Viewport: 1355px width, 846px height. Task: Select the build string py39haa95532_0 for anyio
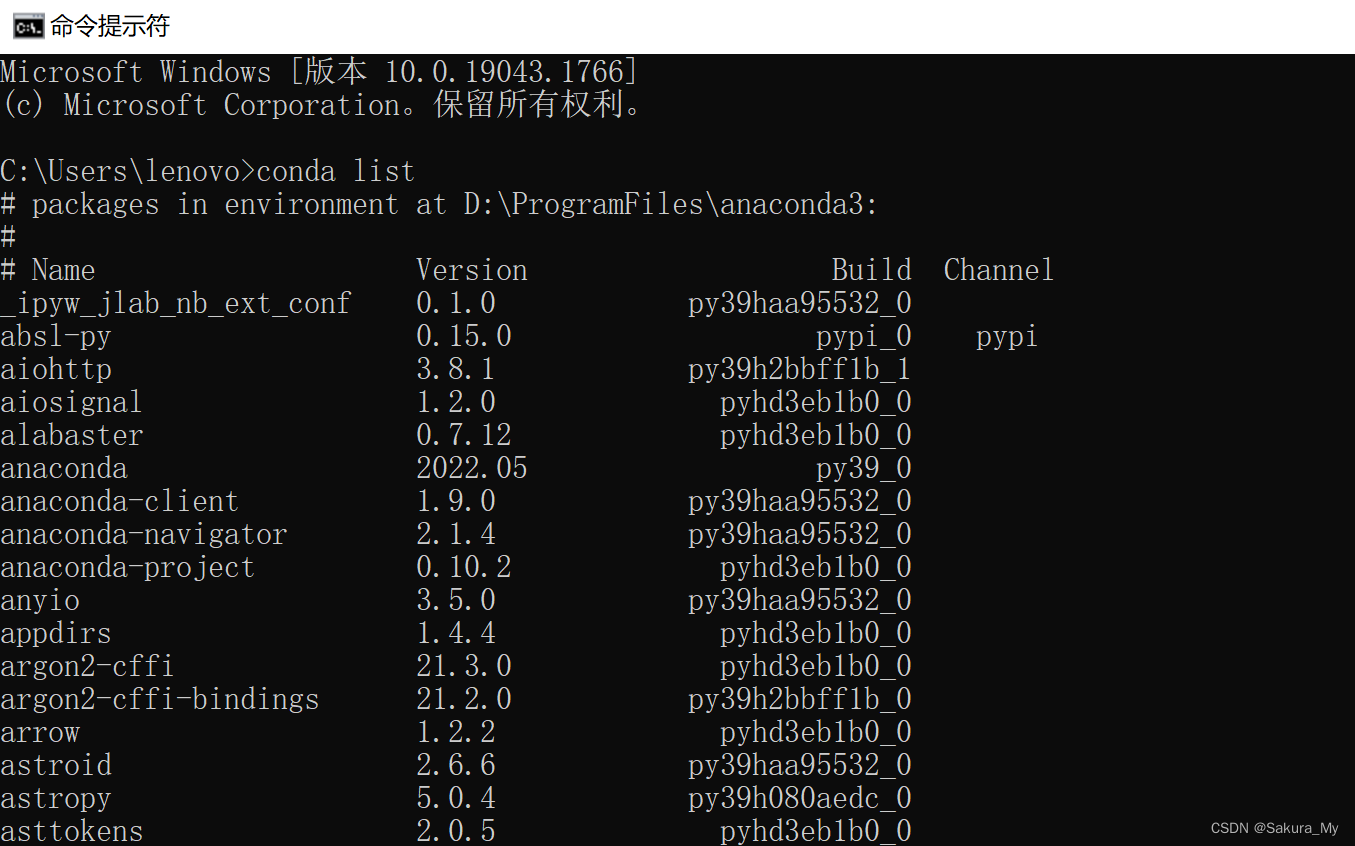click(x=799, y=600)
